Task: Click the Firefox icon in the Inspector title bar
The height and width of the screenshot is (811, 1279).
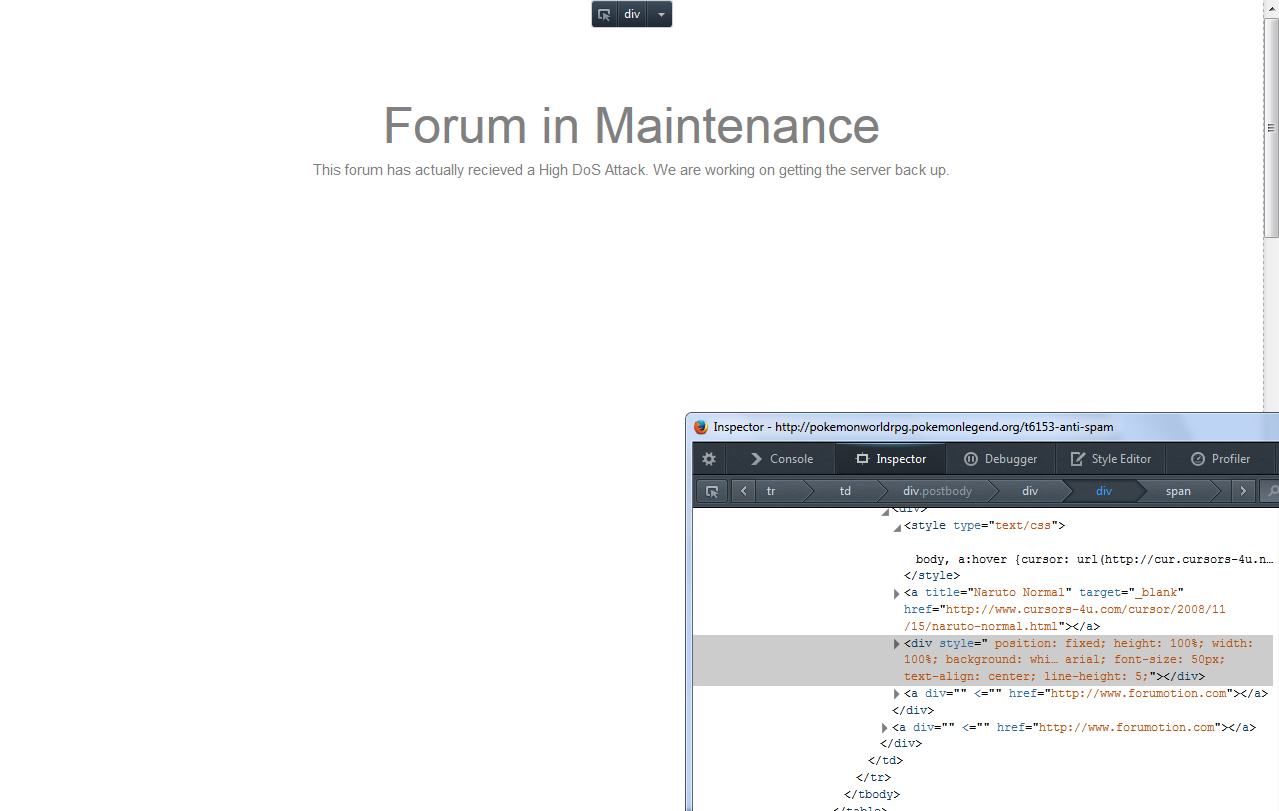Action: [x=701, y=427]
